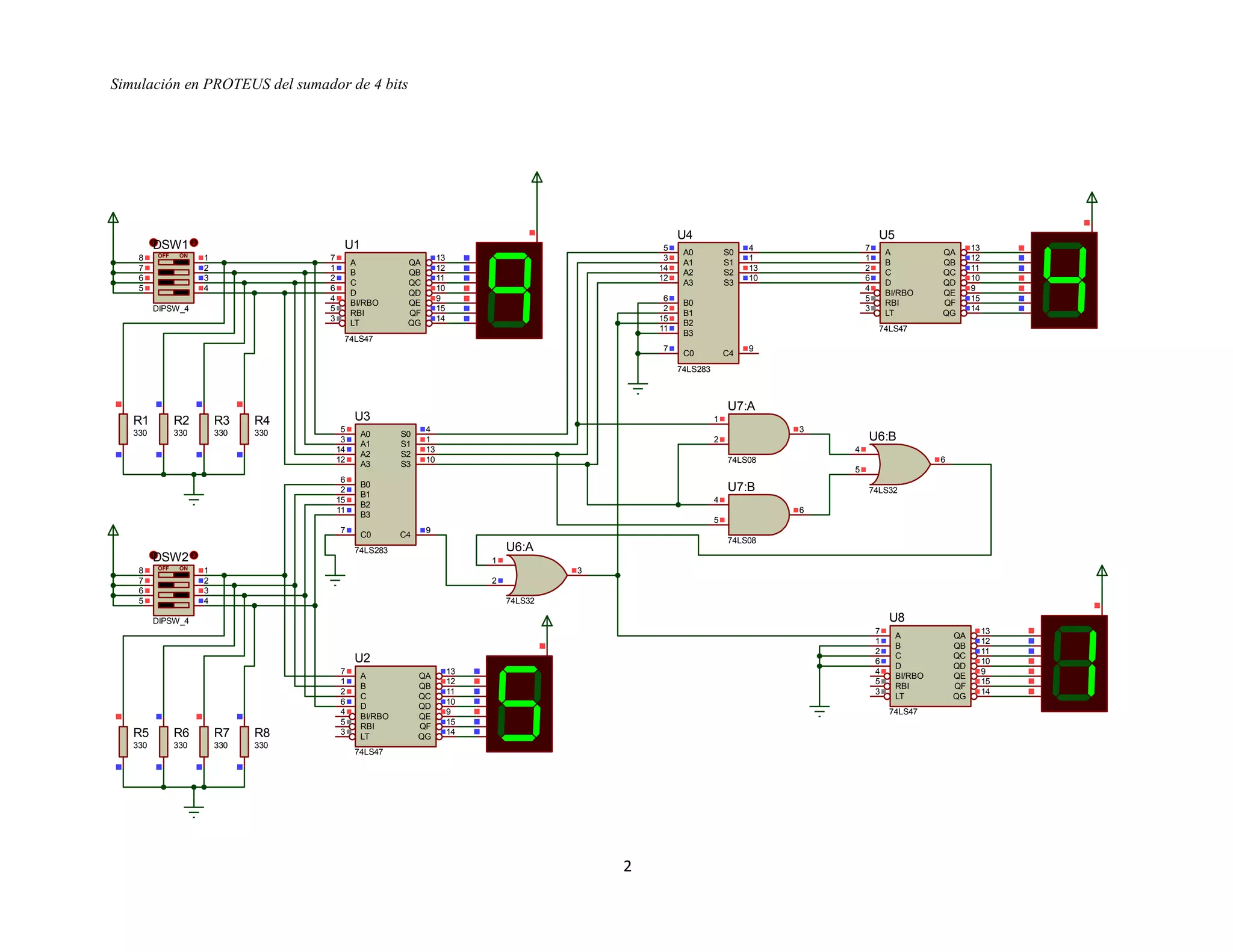Select resistor R5 symbol

(123, 741)
